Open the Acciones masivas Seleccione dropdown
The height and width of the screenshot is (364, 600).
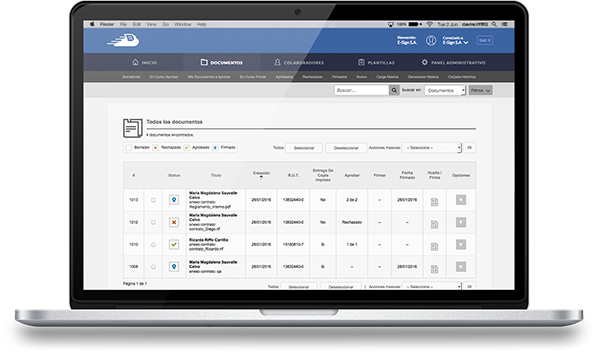[x=432, y=148]
